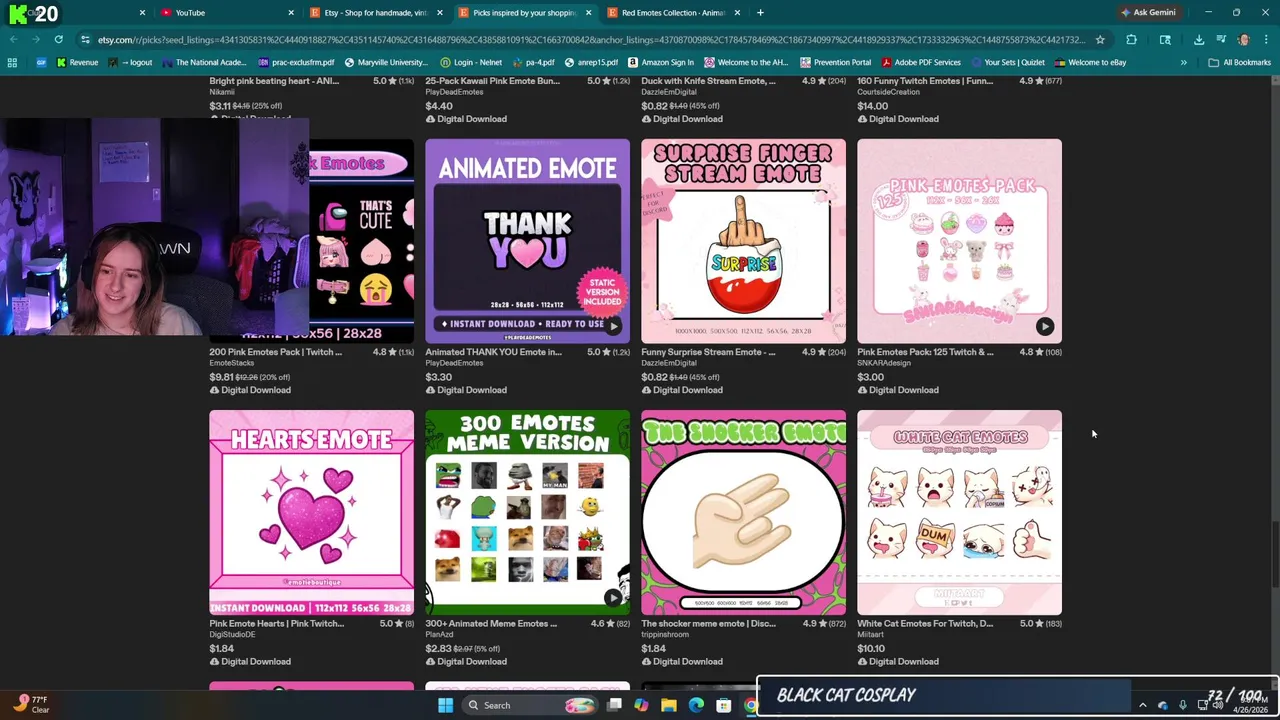Close the Red Emotes Collection tab
Image resolution: width=1280 pixels, height=720 pixels.
pos(737,13)
